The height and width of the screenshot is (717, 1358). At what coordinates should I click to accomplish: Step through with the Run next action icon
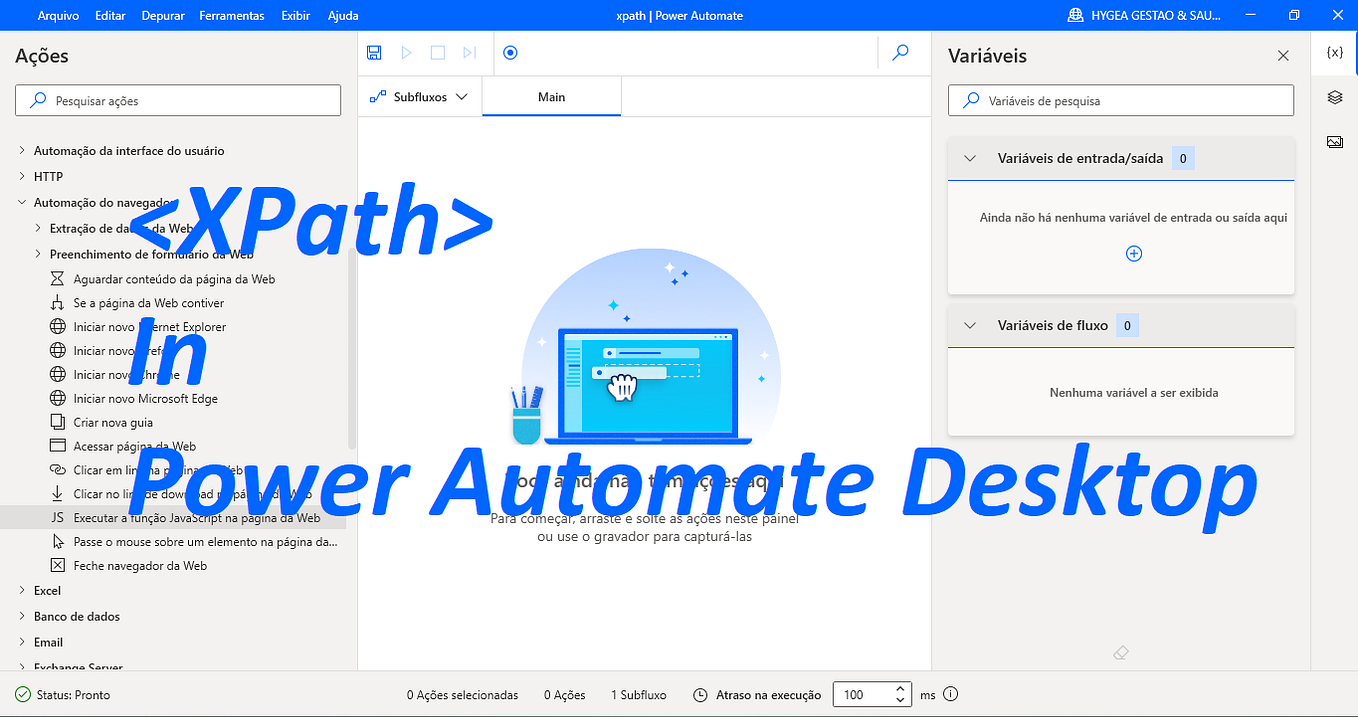coord(469,52)
